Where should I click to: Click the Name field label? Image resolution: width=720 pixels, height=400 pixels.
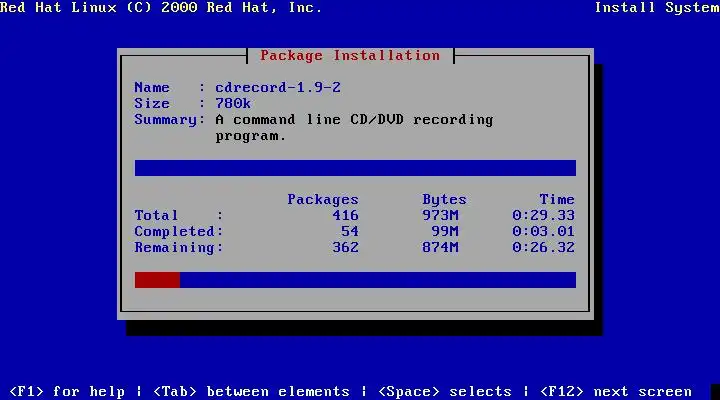click(x=152, y=87)
